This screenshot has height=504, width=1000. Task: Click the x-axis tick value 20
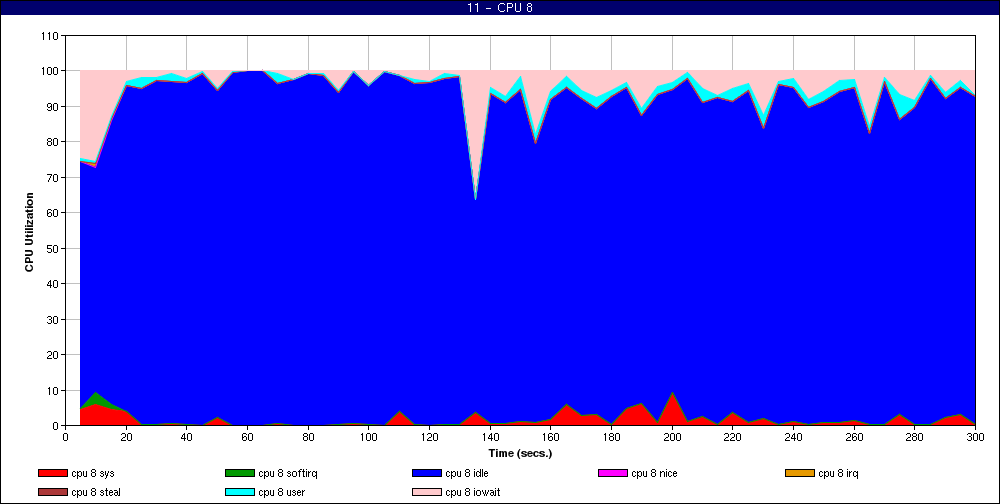click(x=126, y=437)
